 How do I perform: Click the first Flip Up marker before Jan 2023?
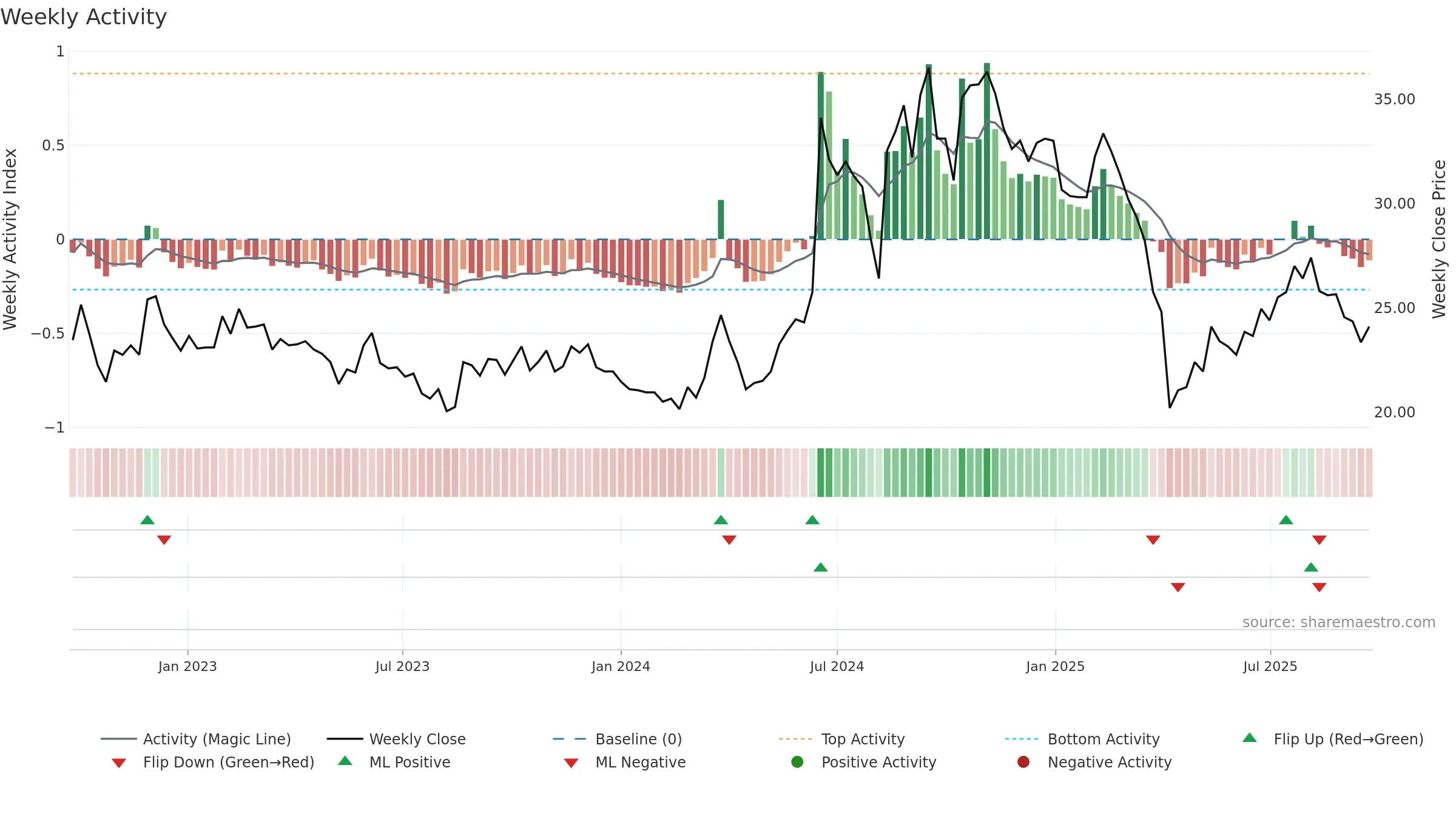tap(147, 520)
